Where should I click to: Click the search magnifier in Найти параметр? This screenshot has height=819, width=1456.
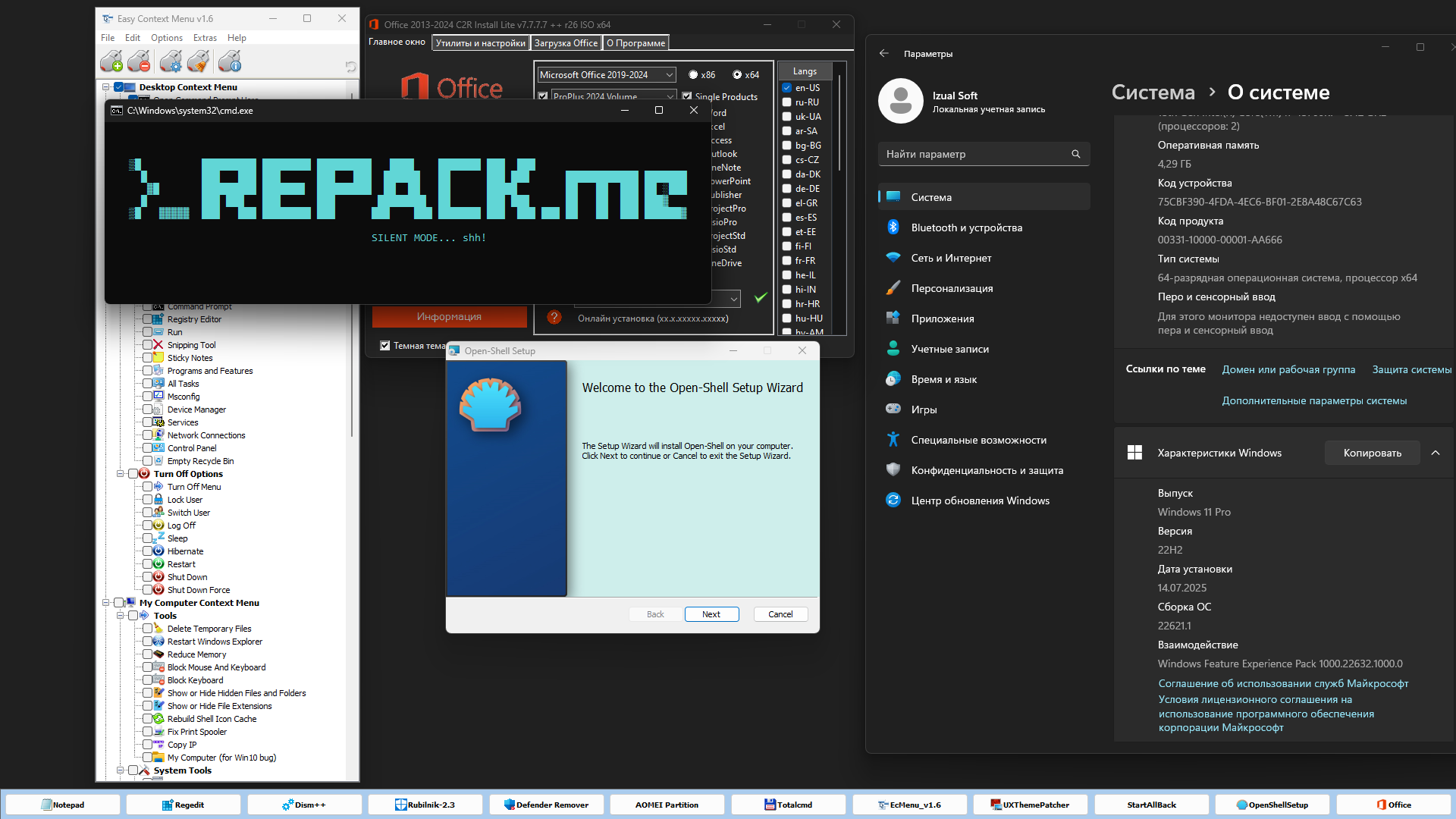1075,154
